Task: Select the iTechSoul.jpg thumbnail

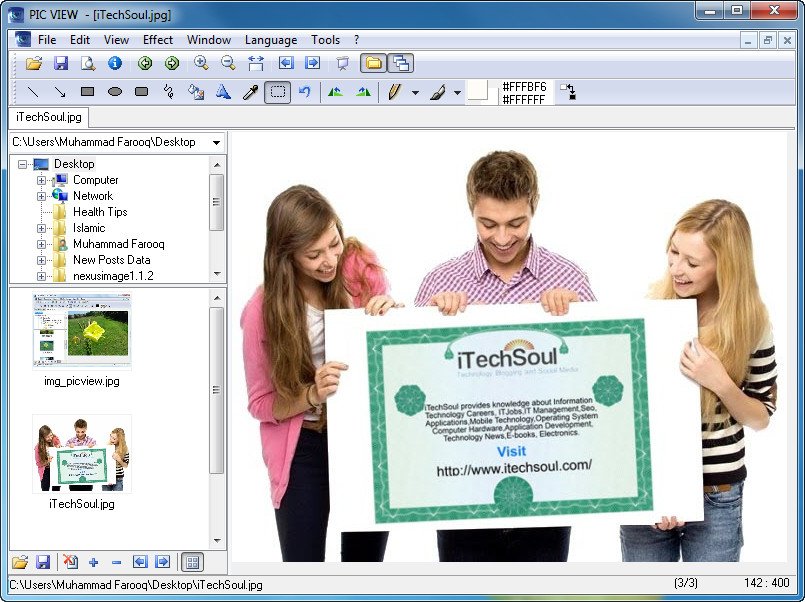Action: coord(82,454)
